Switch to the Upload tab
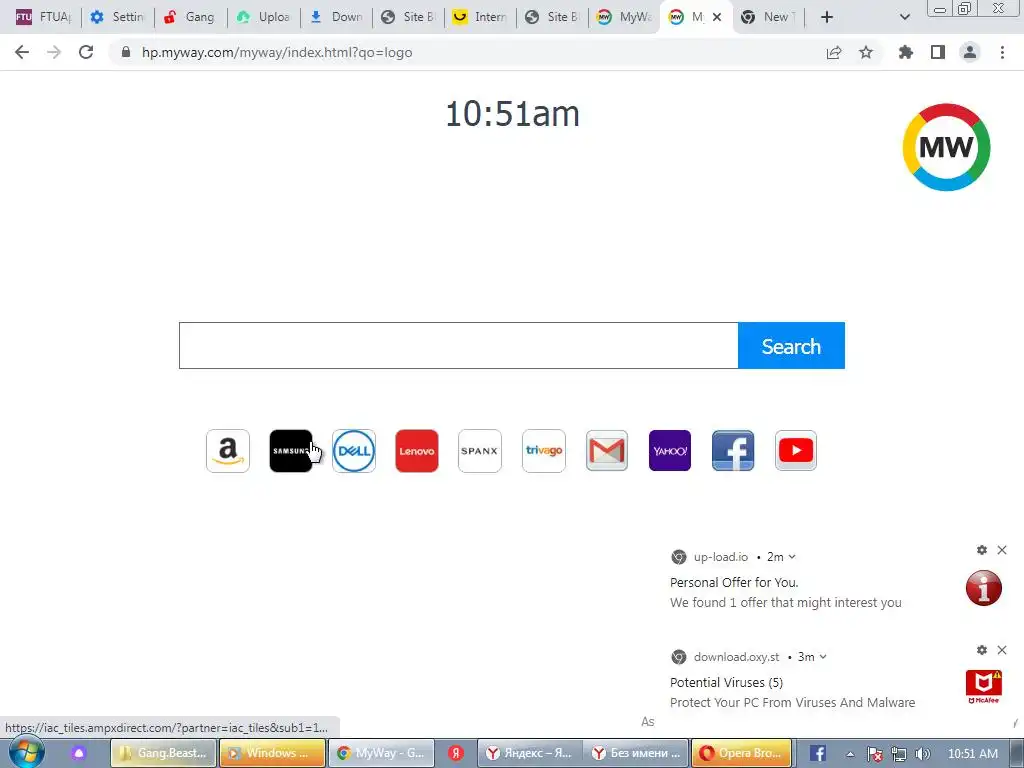The height and width of the screenshot is (768, 1024). tap(263, 17)
